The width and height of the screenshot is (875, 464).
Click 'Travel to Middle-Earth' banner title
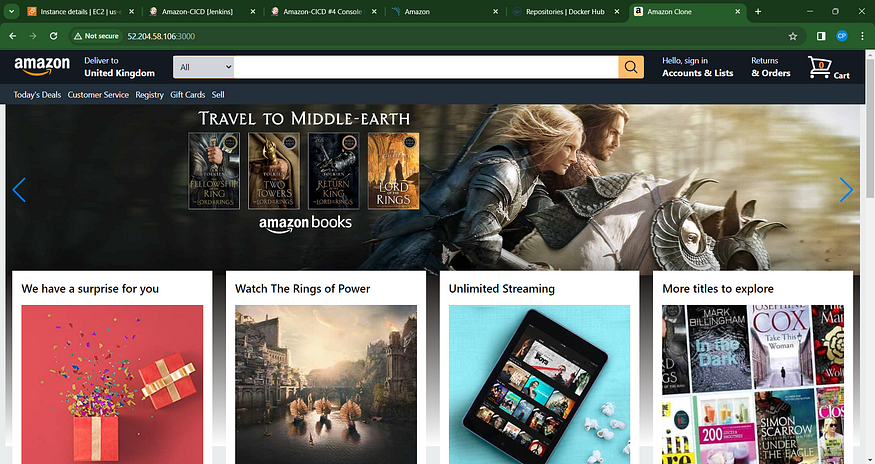click(x=304, y=118)
